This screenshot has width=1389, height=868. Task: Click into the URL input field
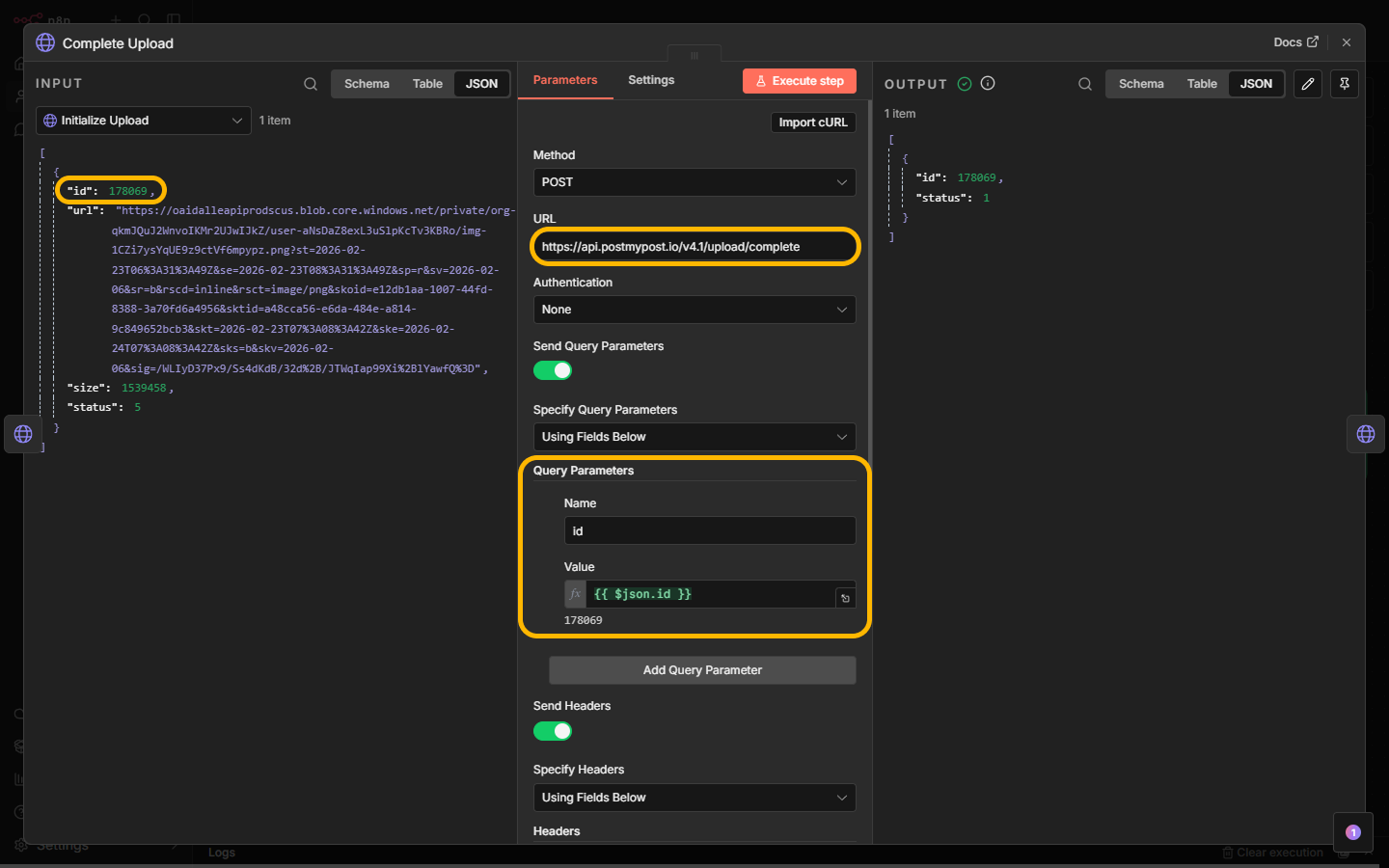[694, 247]
